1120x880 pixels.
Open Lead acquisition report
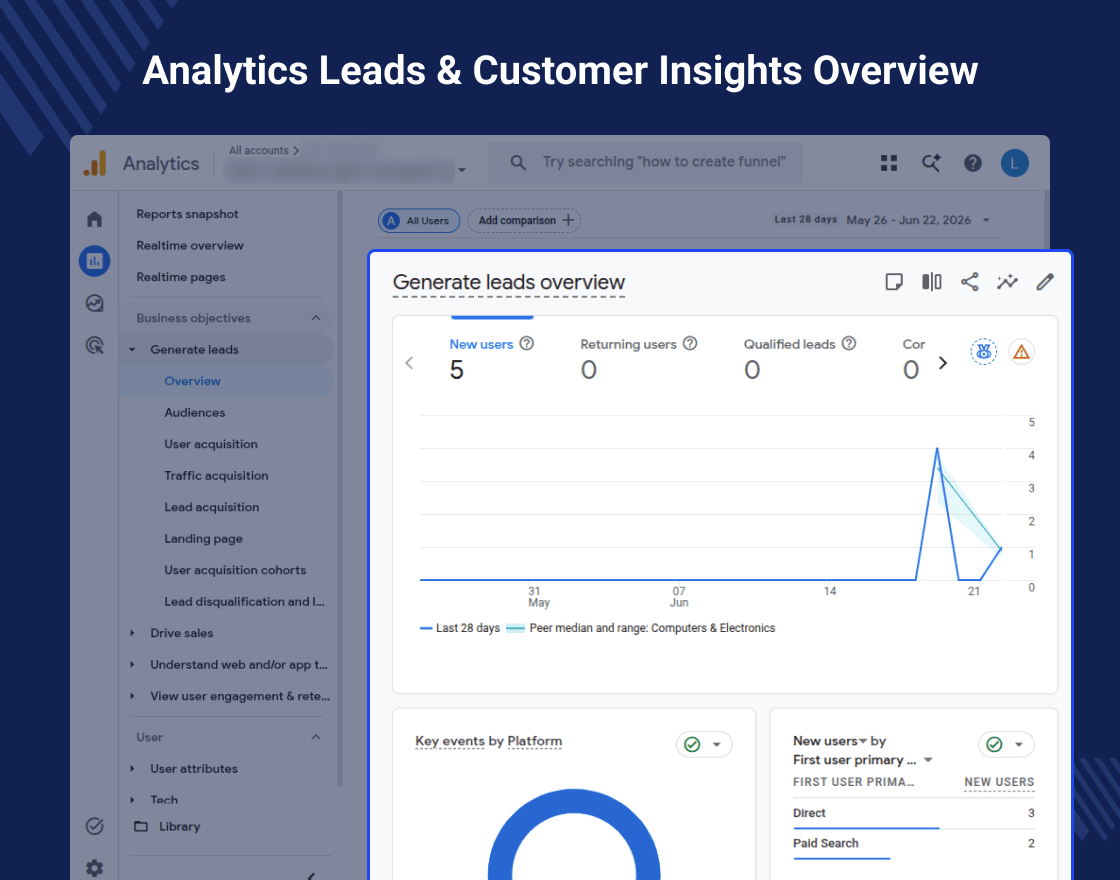(211, 506)
